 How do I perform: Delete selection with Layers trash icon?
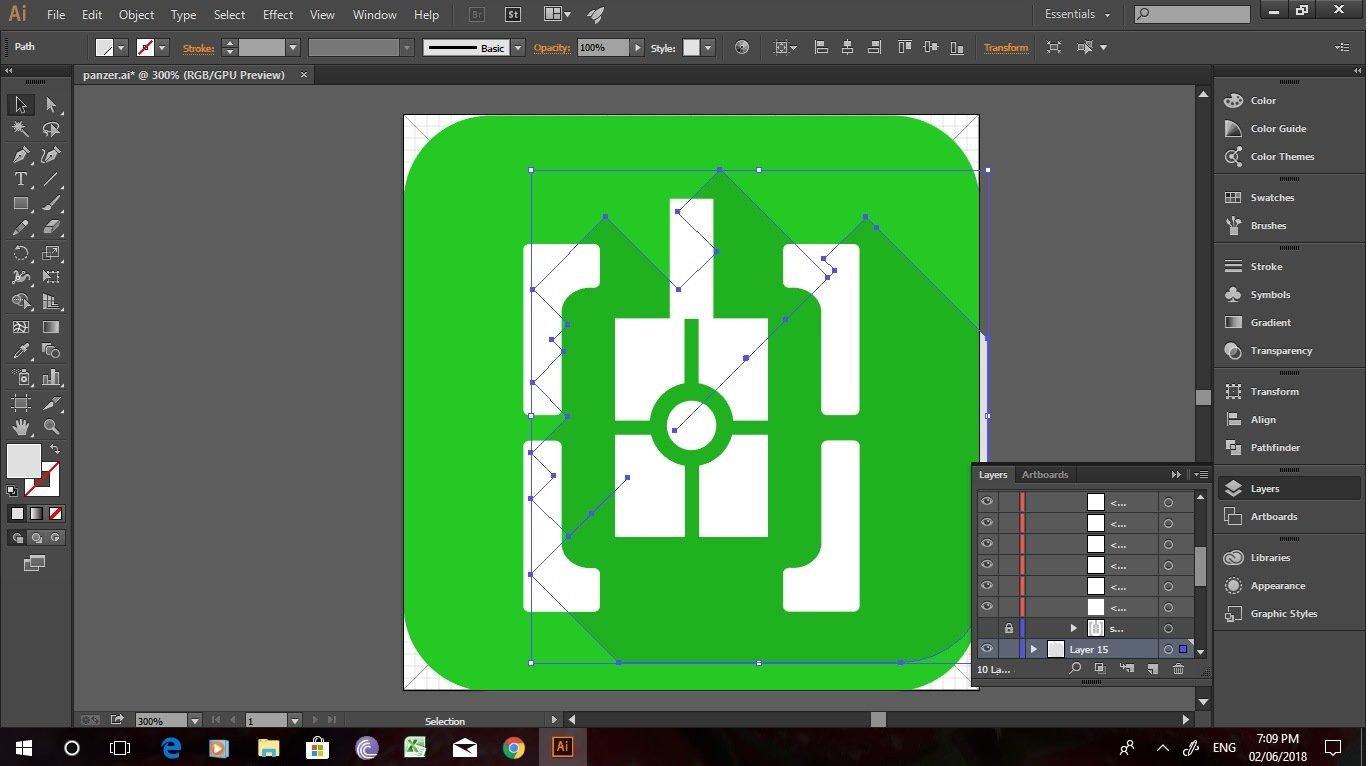[1178, 669]
